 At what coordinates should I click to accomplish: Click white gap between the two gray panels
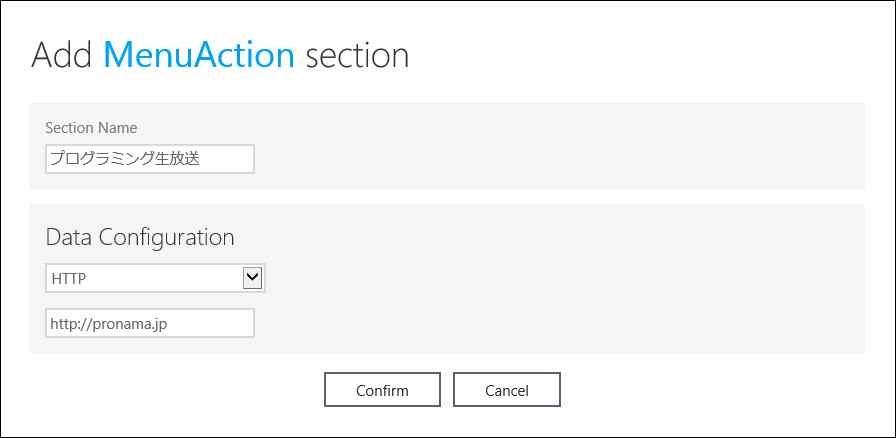(x=447, y=197)
